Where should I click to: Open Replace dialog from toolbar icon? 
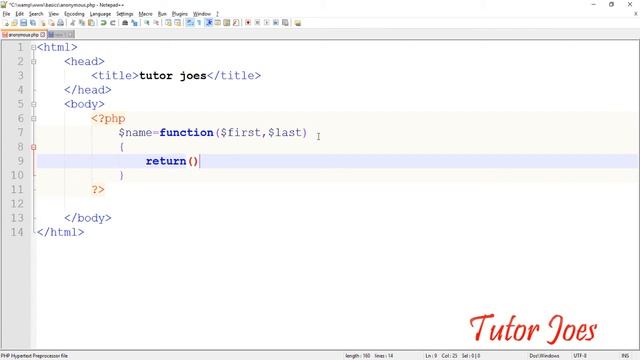click(x=134, y=23)
